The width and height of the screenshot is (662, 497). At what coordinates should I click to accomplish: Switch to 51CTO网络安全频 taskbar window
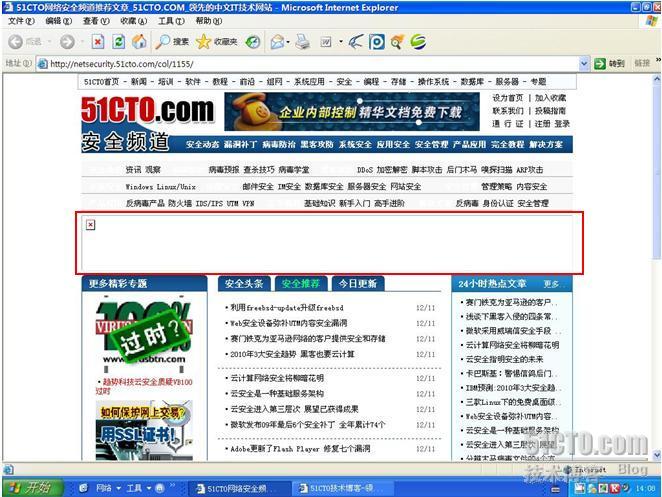239,489
